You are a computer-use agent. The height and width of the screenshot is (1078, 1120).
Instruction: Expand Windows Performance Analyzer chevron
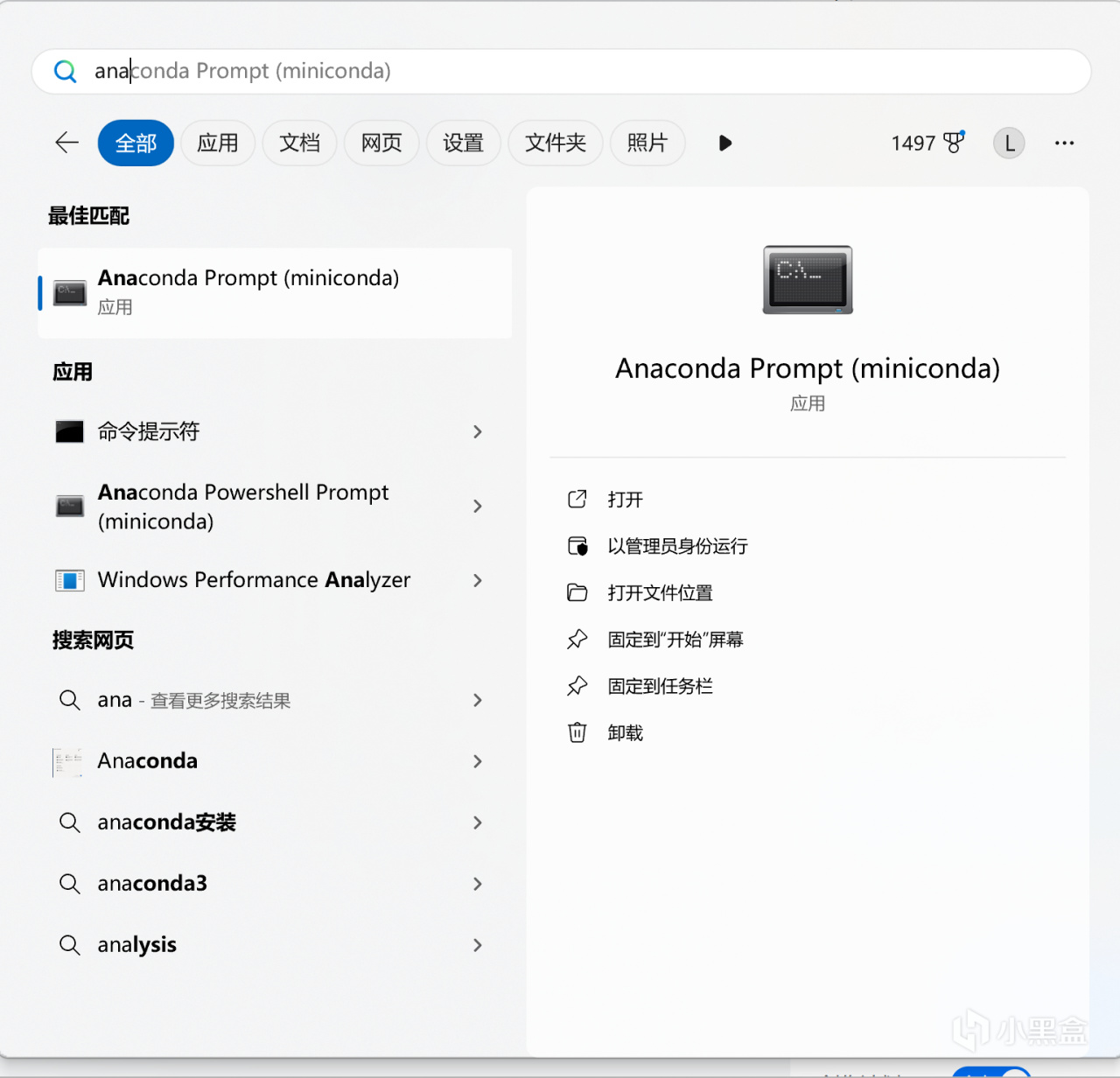point(478,580)
